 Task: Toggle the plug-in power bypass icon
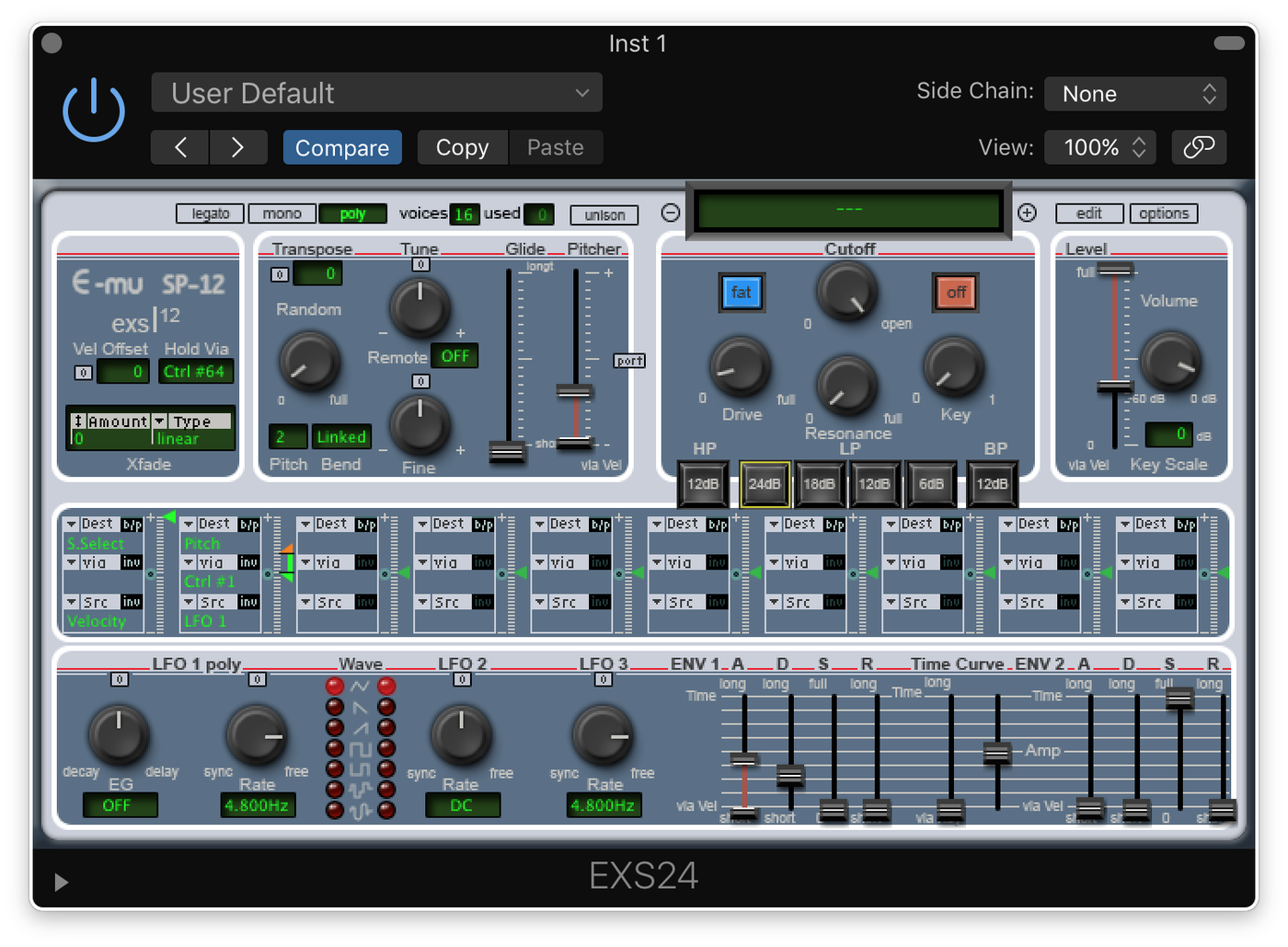[x=94, y=110]
